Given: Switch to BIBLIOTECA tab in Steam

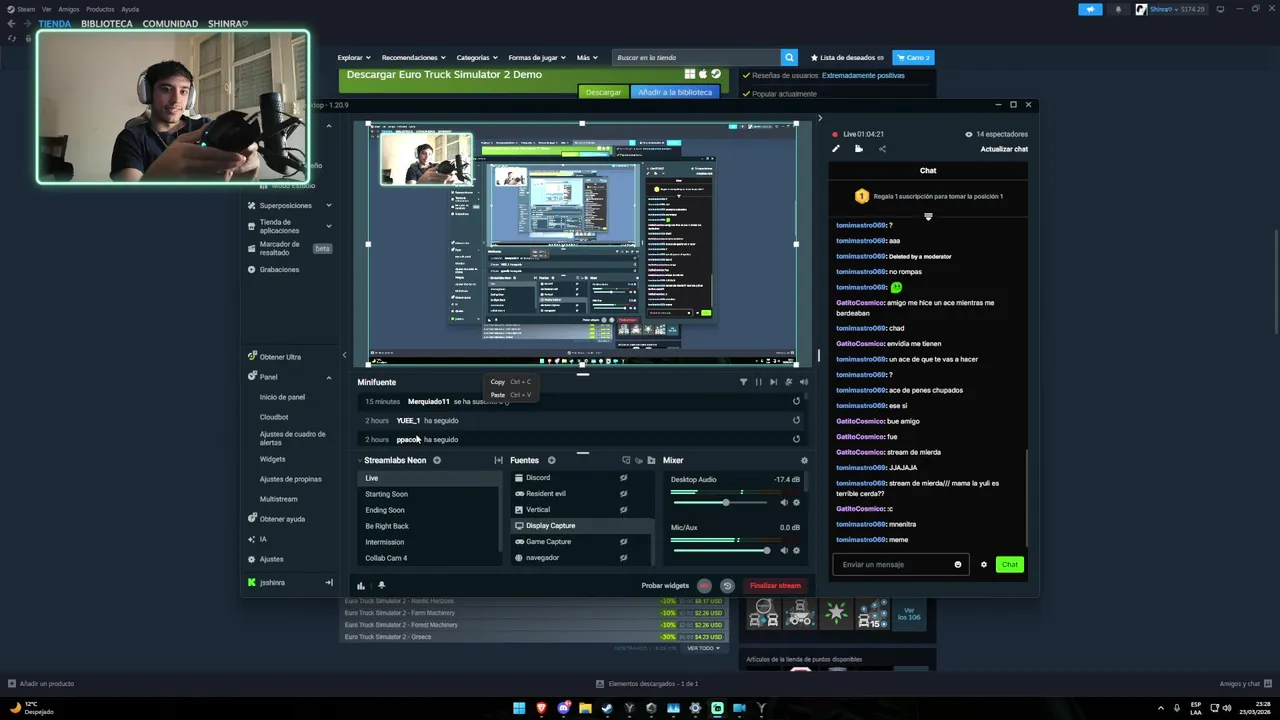Looking at the screenshot, I should (106, 24).
